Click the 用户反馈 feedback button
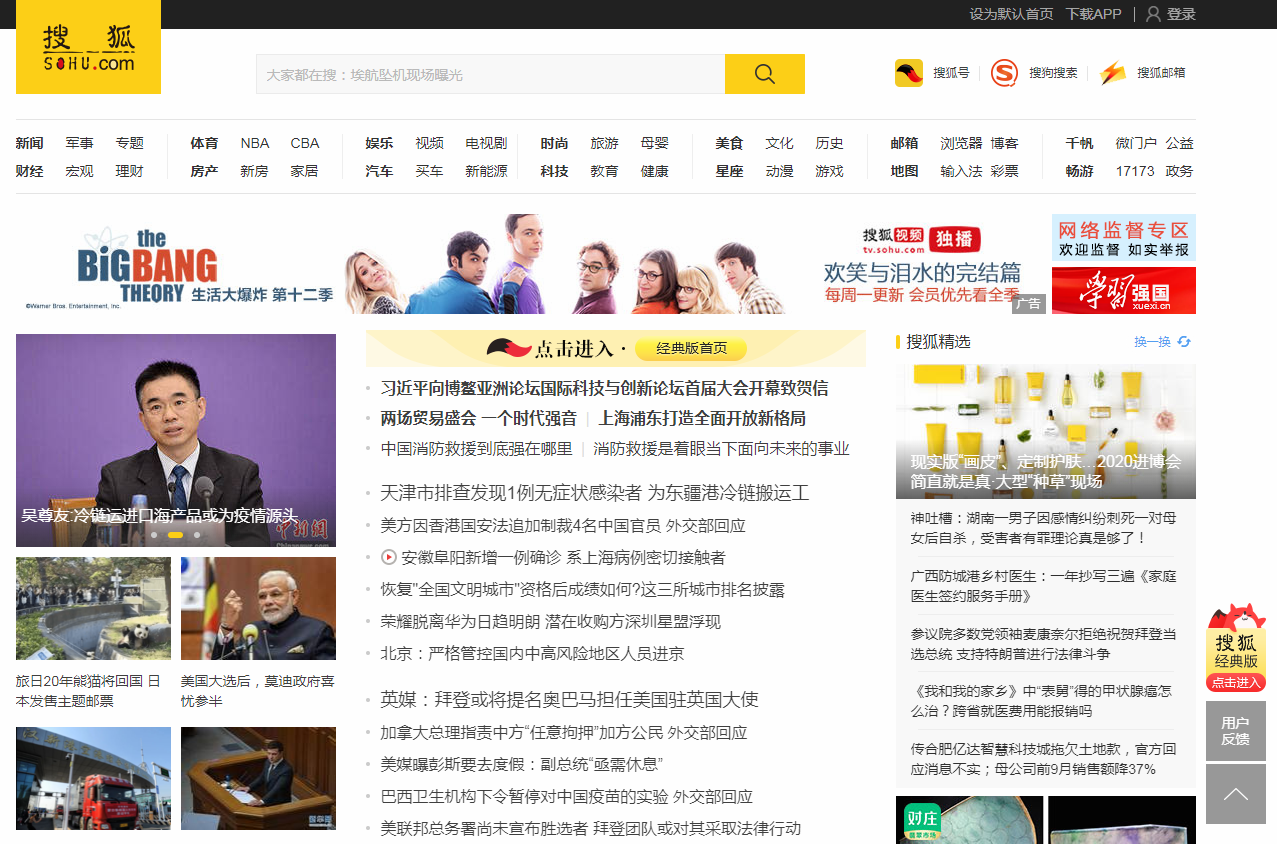 [1236, 731]
